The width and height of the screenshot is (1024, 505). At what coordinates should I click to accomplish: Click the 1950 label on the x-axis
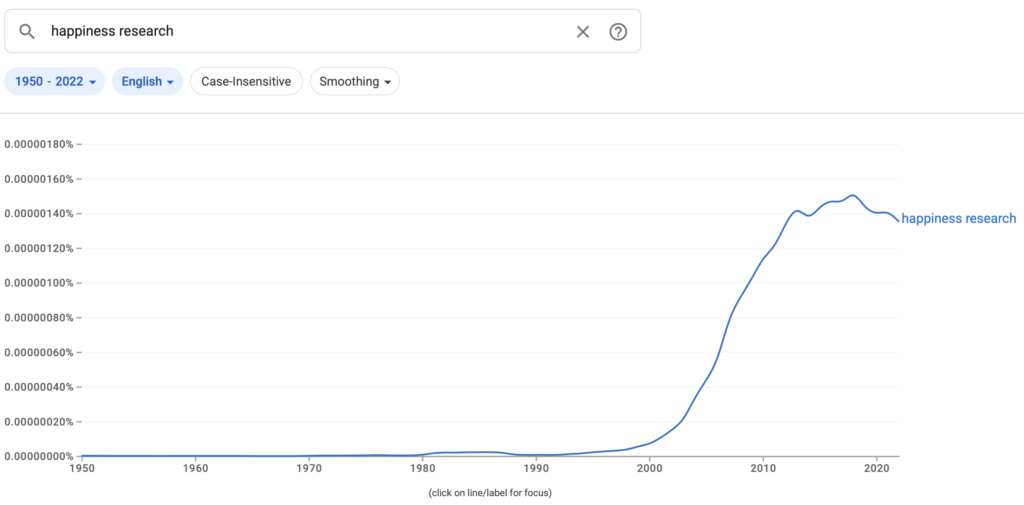pos(82,467)
